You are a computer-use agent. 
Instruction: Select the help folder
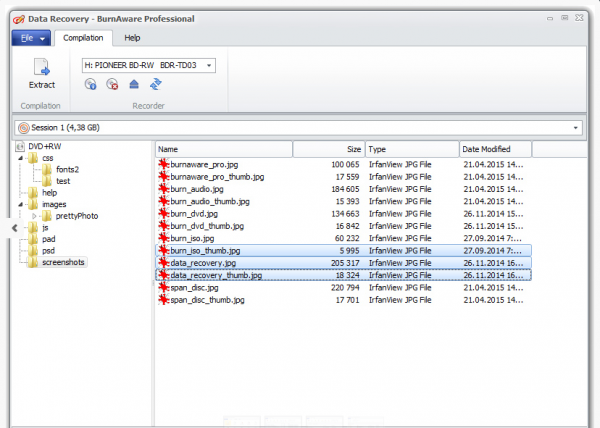point(49,193)
